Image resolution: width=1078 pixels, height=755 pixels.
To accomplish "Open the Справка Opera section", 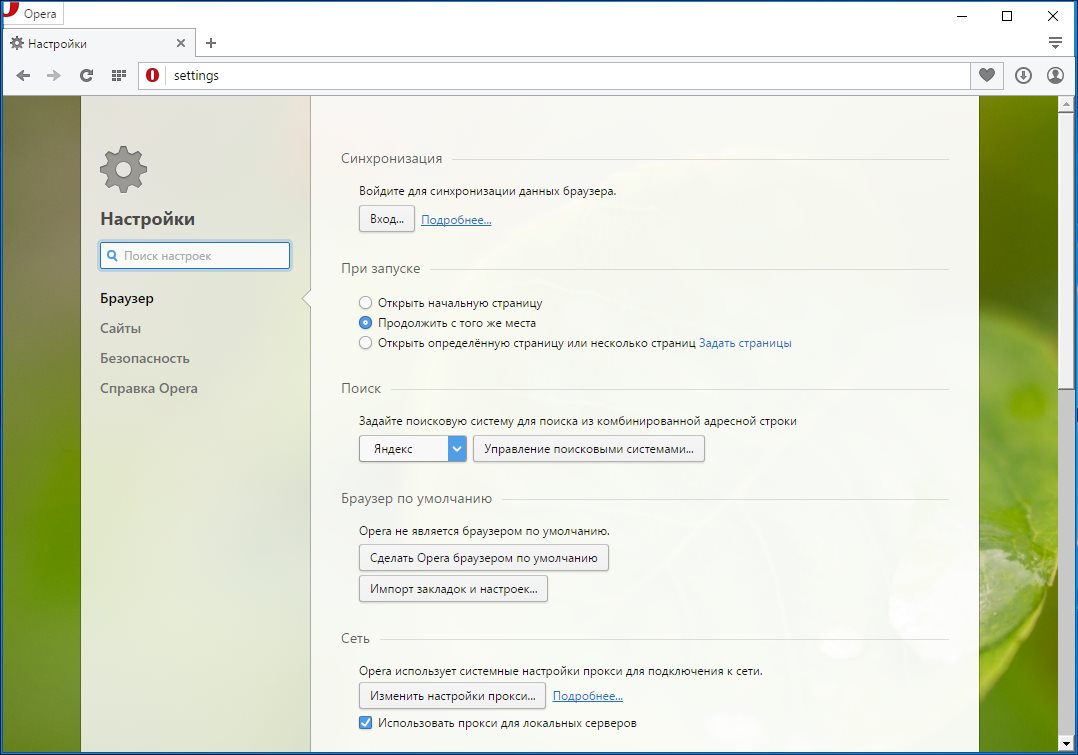I will (148, 389).
